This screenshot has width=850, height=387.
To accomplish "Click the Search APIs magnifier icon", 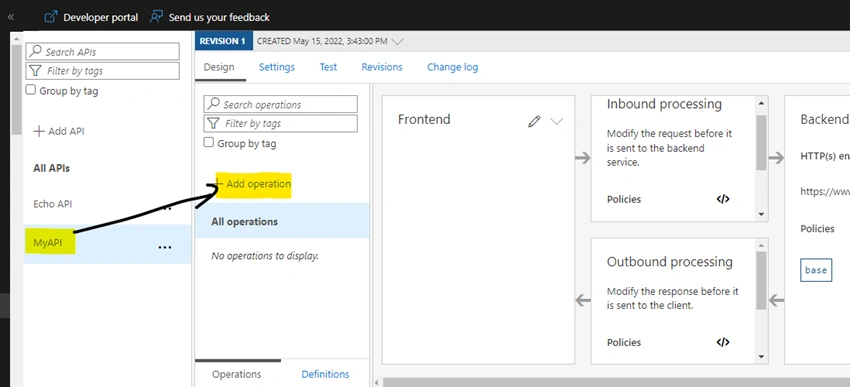I will 35,51.
